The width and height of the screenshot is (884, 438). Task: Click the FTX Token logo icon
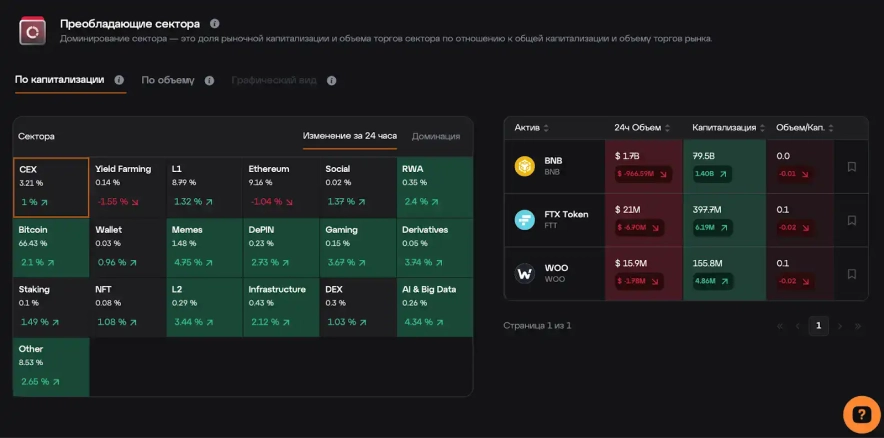[525, 220]
